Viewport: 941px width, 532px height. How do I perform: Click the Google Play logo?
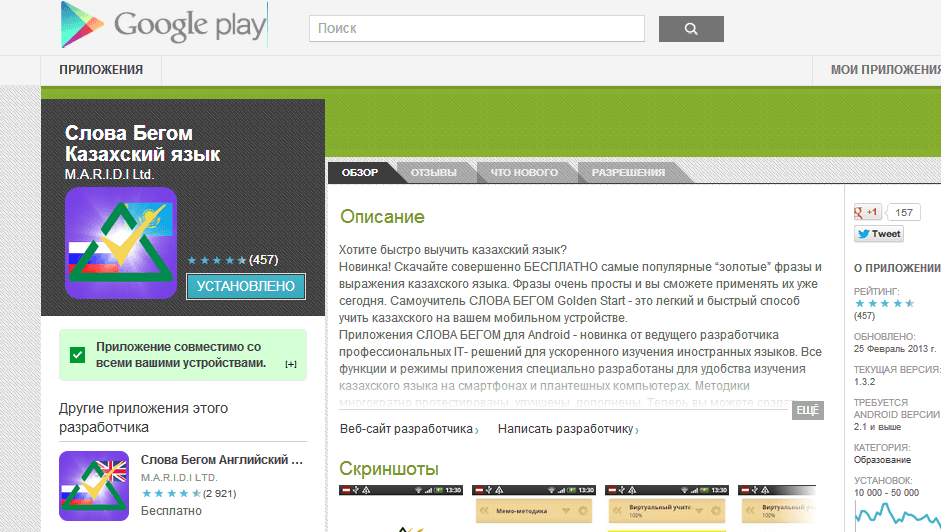tap(163, 25)
